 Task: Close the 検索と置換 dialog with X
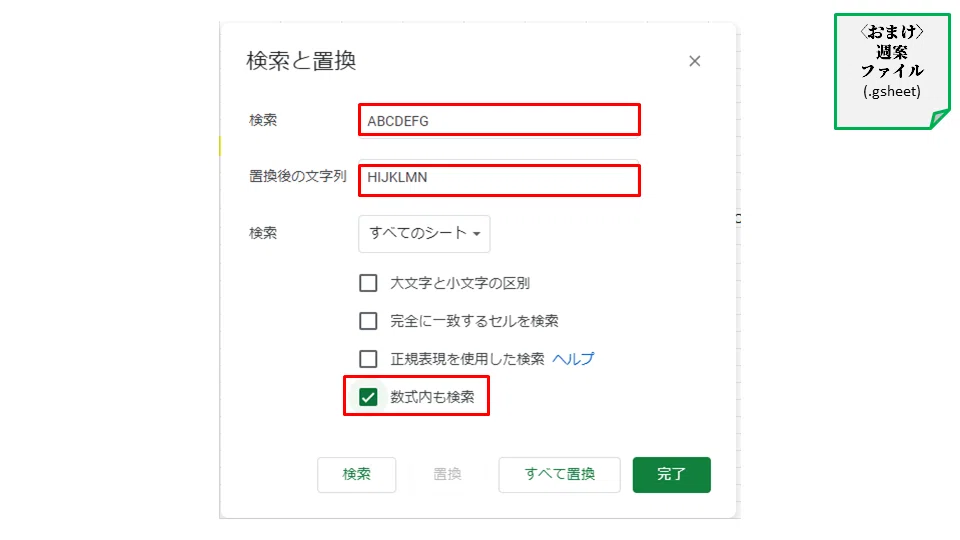pos(694,61)
